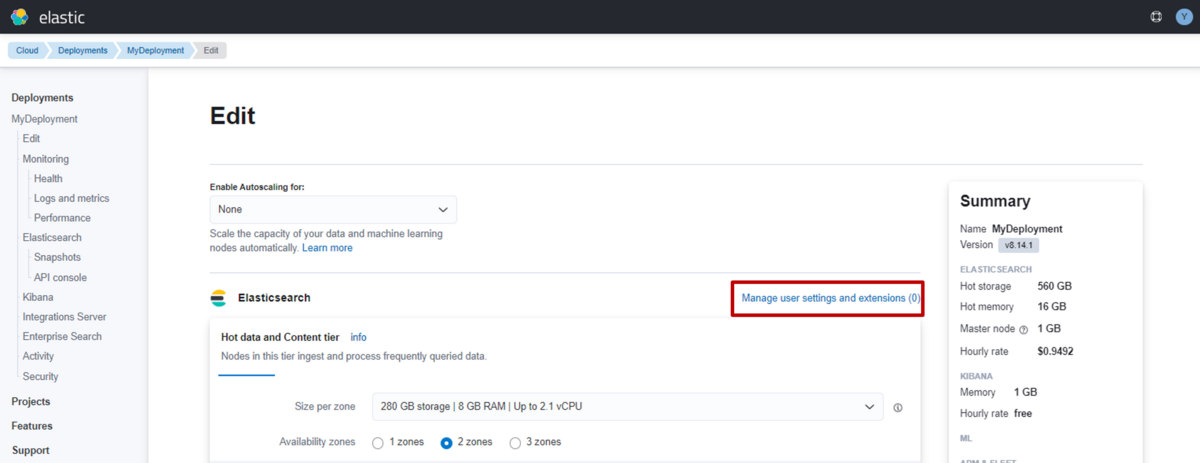
Task: Go to Deployments breadcrumb
Action: (82, 50)
